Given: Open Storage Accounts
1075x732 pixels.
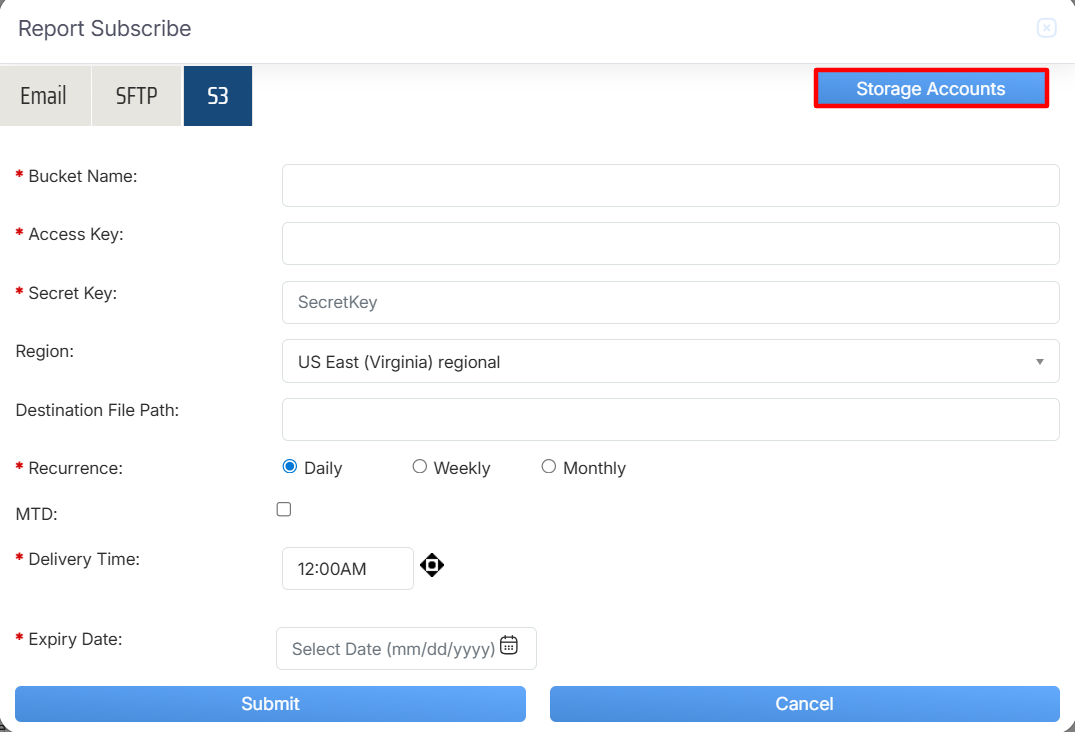Looking at the screenshot, I should [930, 89].
